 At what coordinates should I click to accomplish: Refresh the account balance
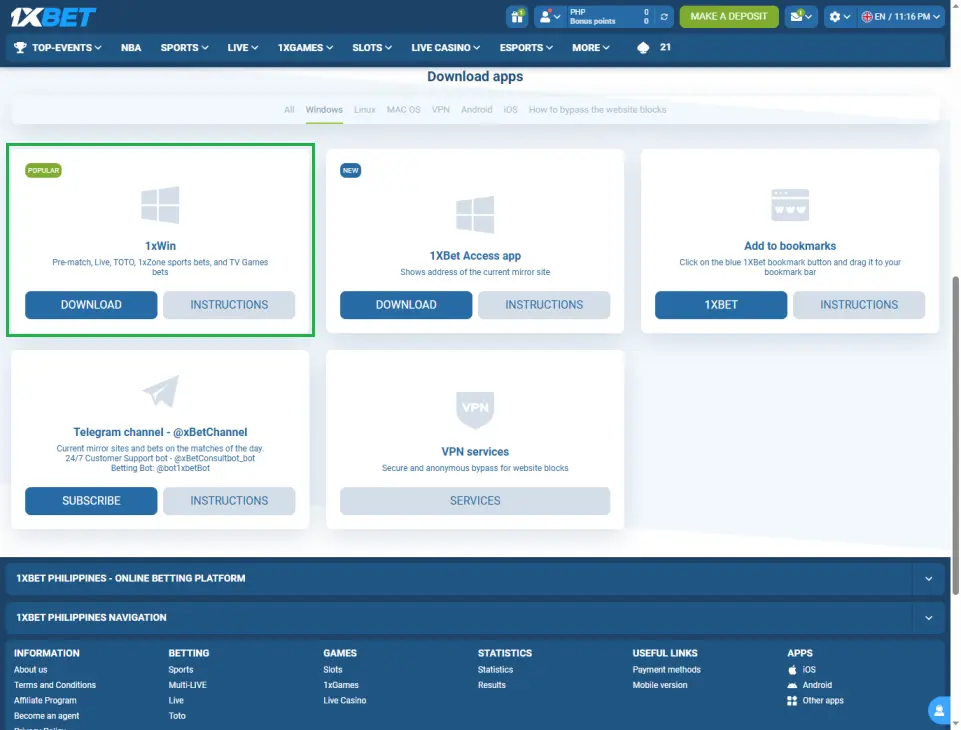664,17
